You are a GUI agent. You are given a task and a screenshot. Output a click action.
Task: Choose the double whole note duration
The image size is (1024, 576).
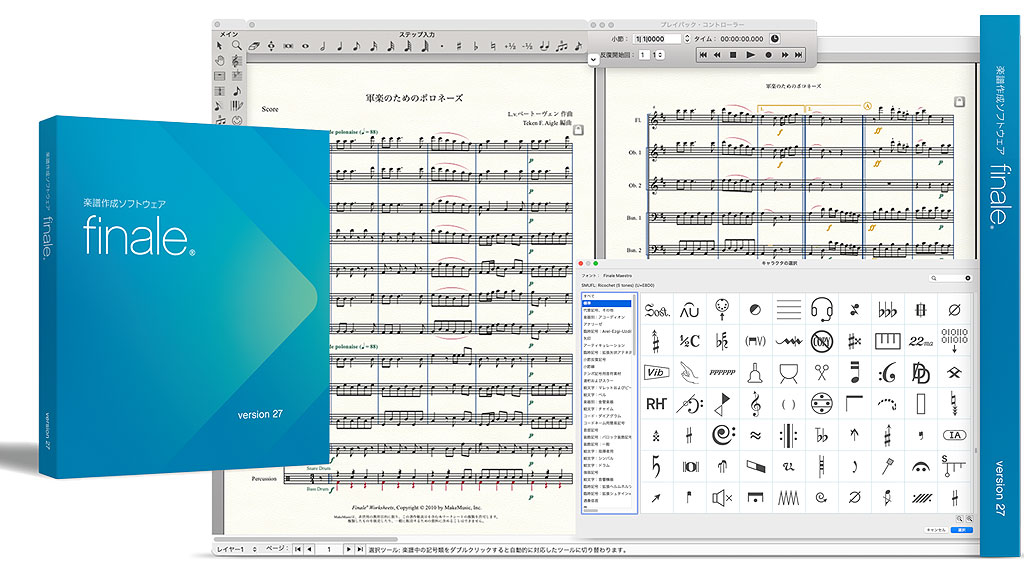point(288,46)
